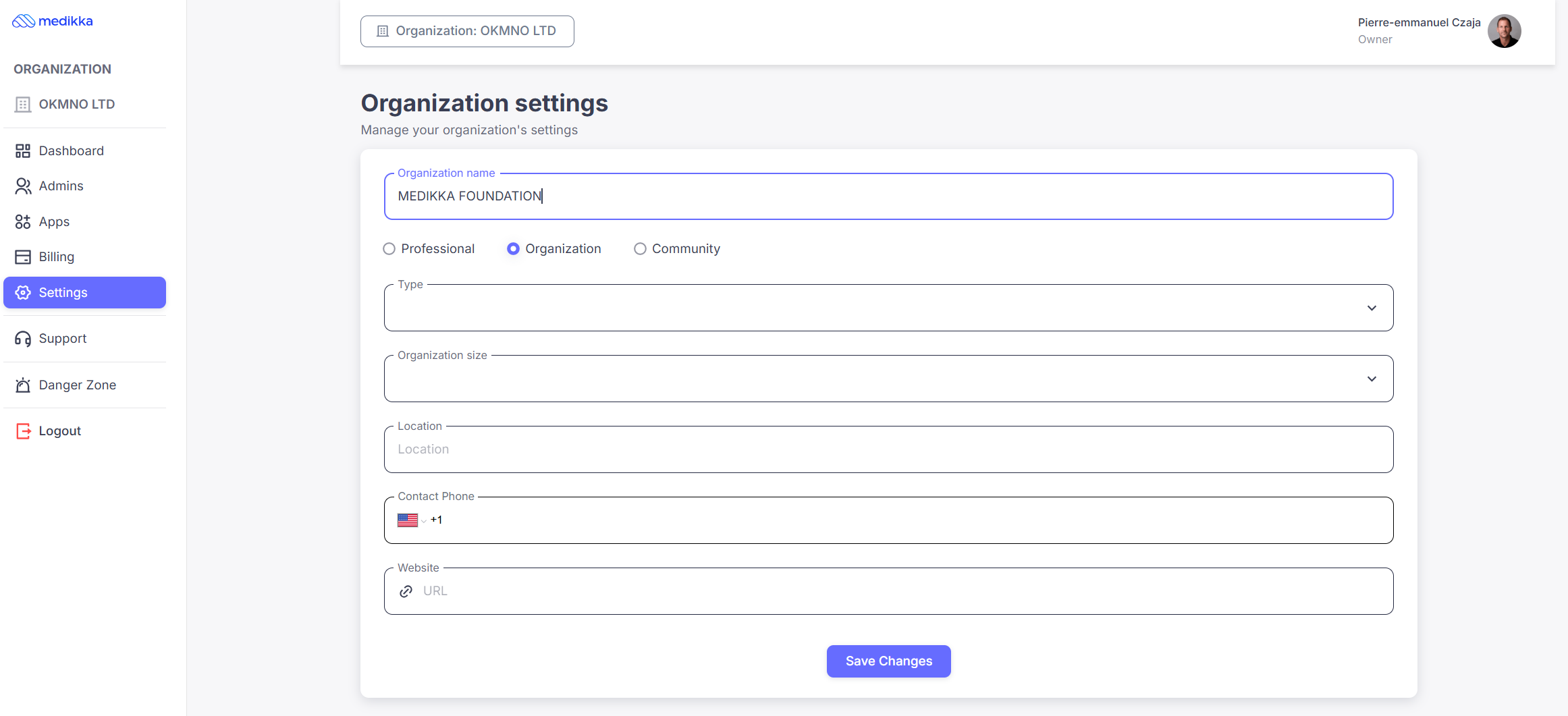Click the ORGANIZATION sidebar heading
Image resolution: width=1568 pixels, height=716 pixels.
(x=62, y=70)
